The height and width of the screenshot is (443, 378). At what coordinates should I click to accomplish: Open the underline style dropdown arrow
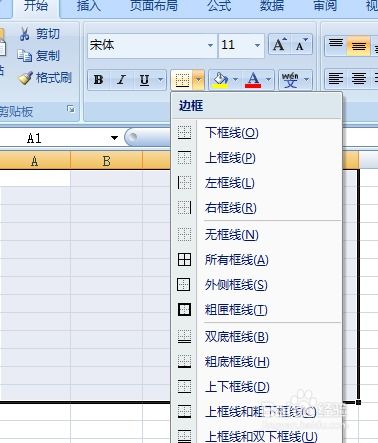pos(160,80)
